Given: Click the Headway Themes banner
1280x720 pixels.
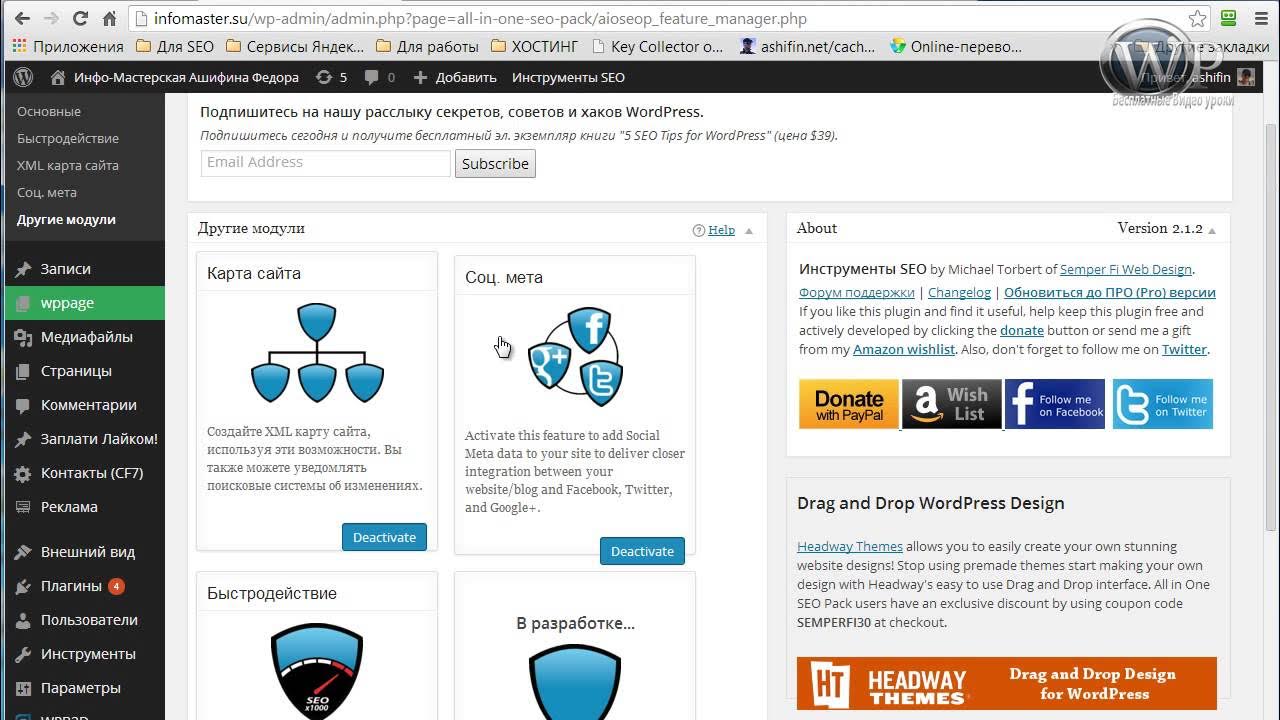Looking at the screenshot, I should click(1007, 683).
